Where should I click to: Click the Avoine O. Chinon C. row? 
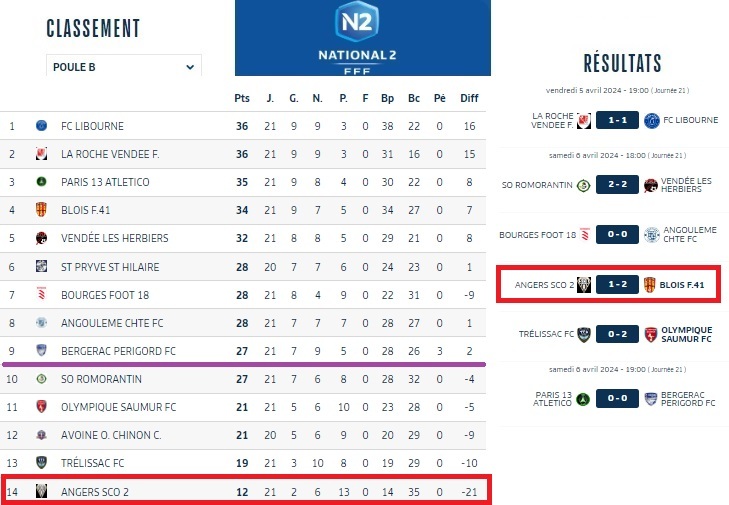(112, 435)
